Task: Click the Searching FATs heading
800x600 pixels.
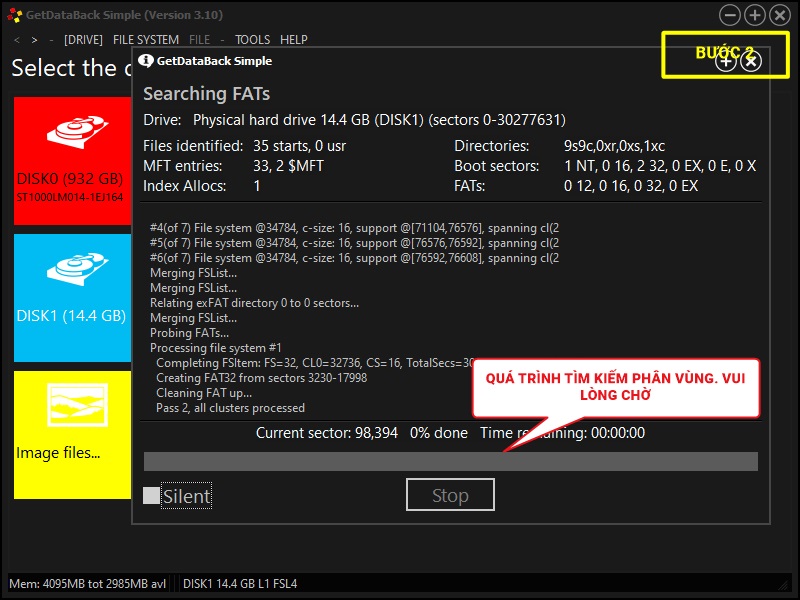Action: click(207, 94)
